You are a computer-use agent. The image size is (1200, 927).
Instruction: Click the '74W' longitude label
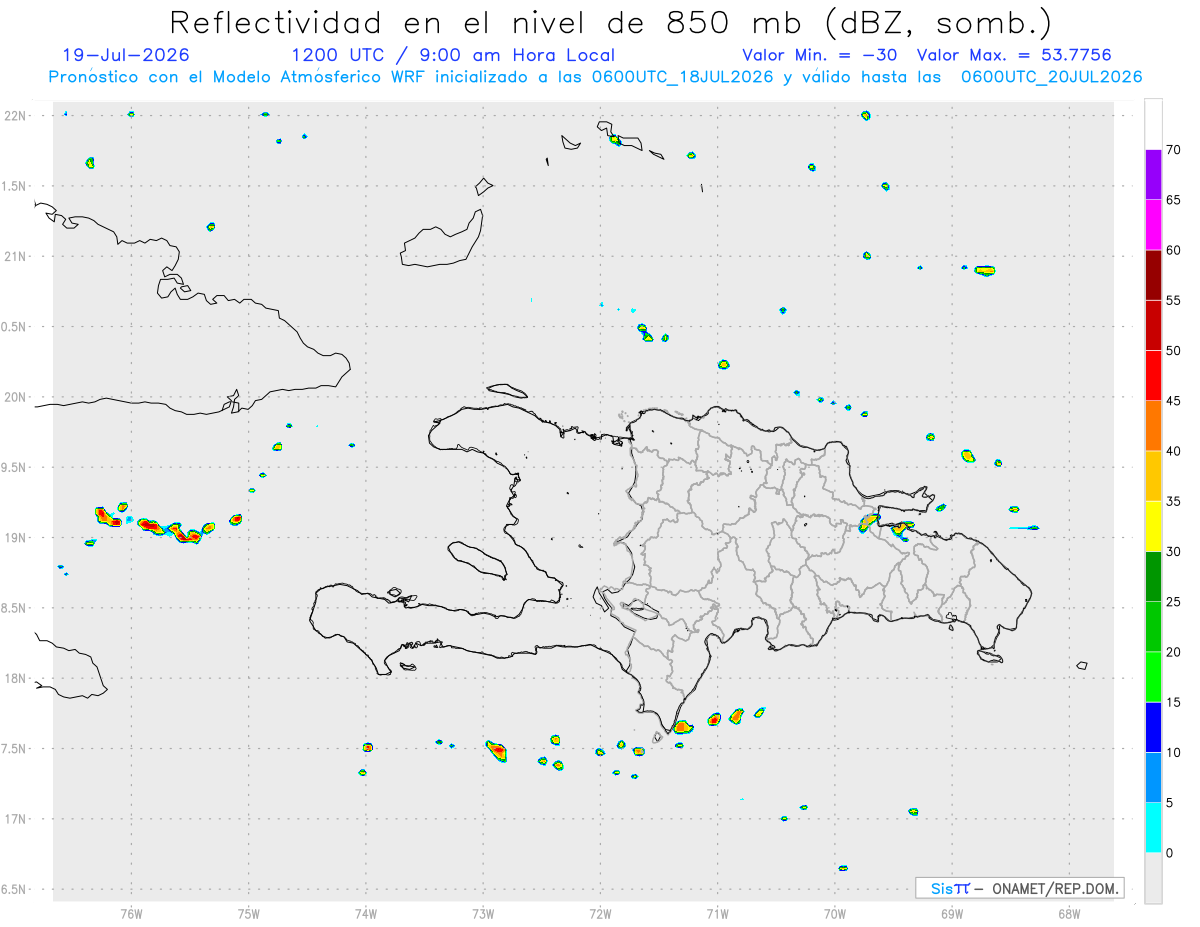(x=366, y=914)
